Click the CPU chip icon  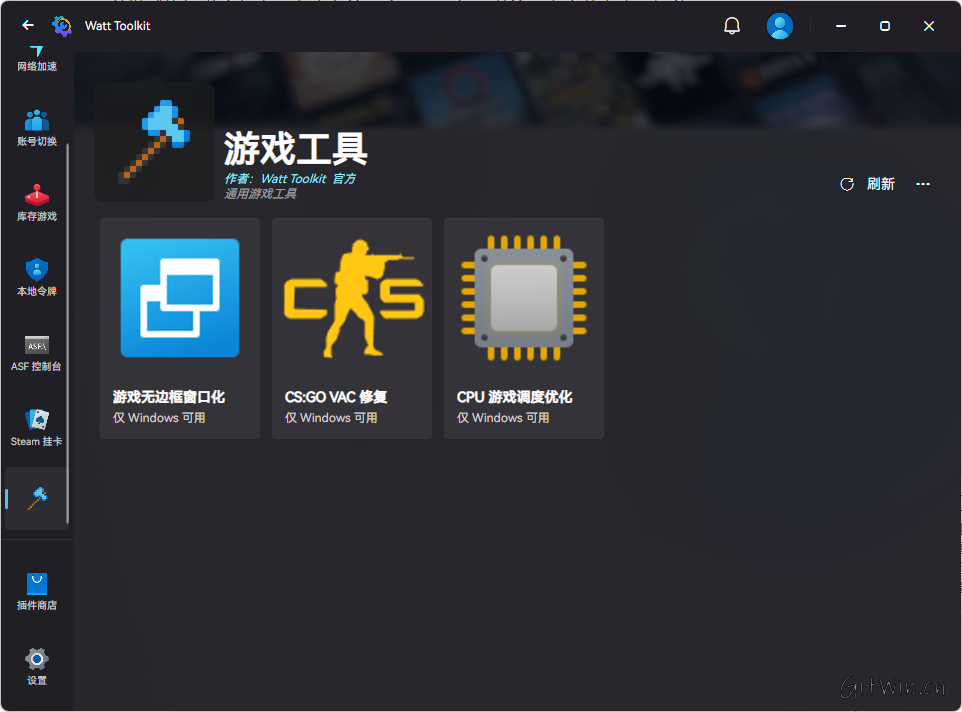(x=523, y=298)
